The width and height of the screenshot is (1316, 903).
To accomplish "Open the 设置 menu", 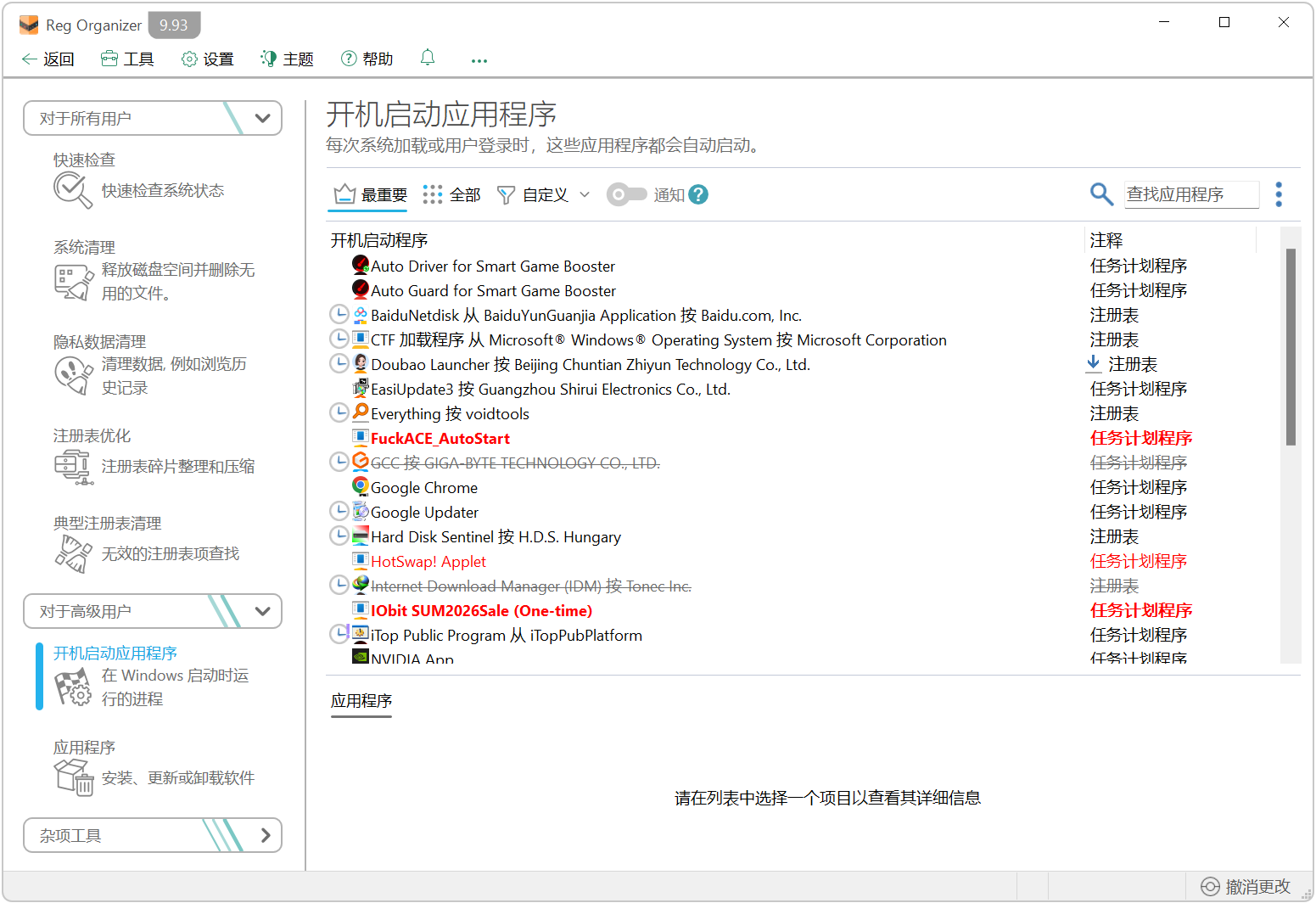I will click(x=208, y=59).
